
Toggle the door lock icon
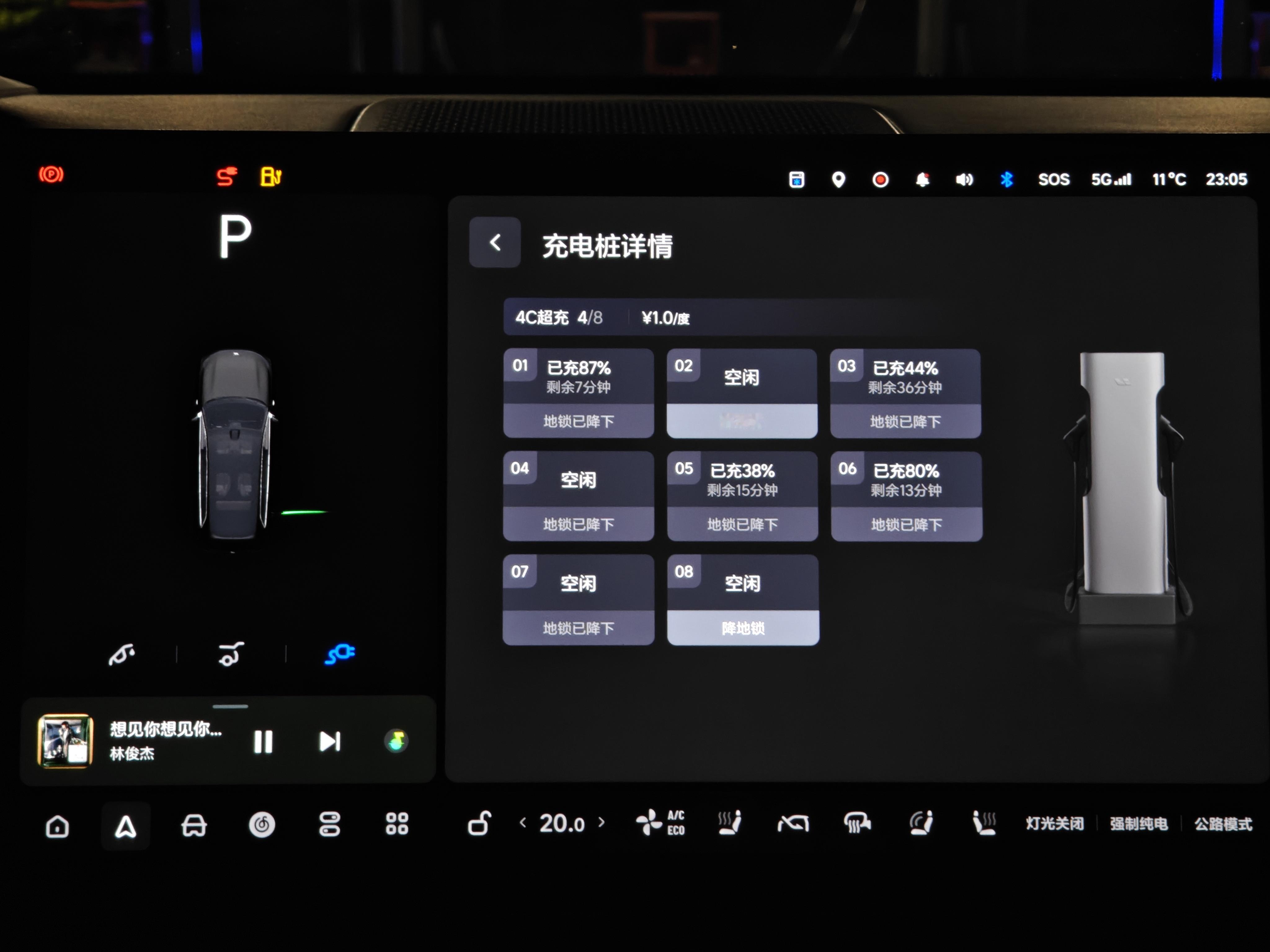coord(479,823)
